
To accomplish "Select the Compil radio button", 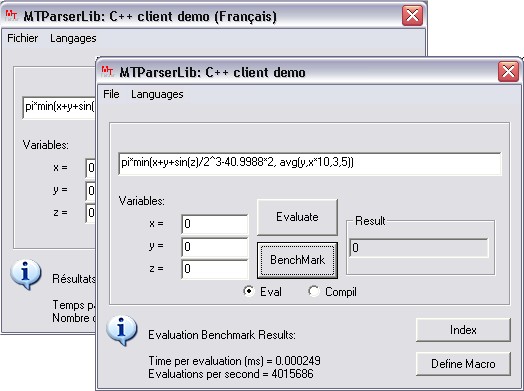I will click(x=333, y=291).
